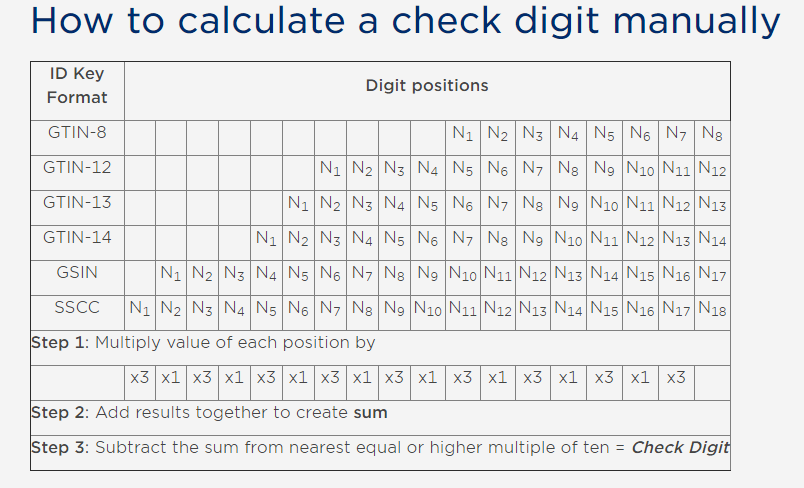Select the N13 cell in the GTIN-13 row
The image size is (804, 488).
click(712, 203)
